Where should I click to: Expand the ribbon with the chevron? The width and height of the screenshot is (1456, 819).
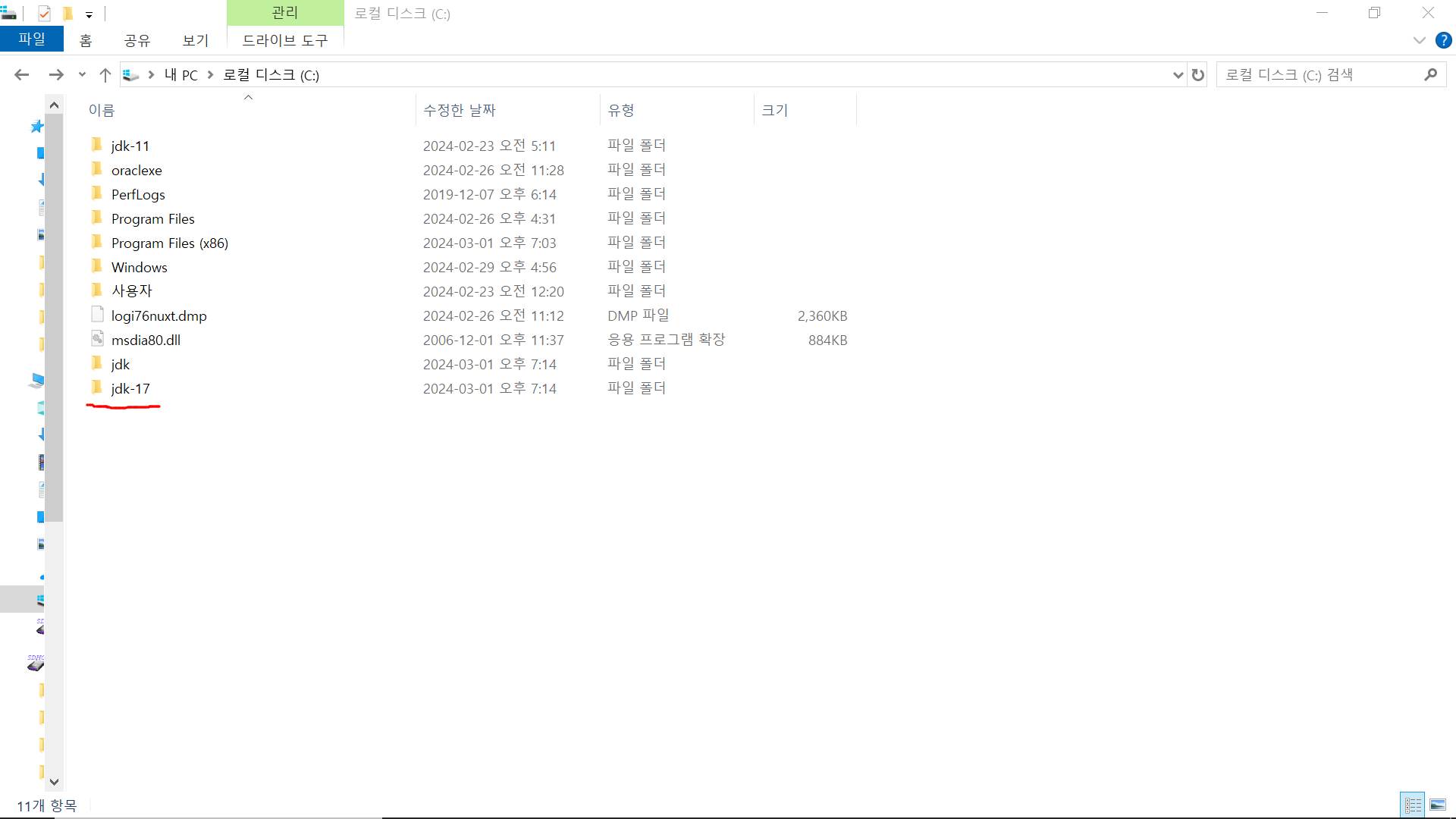coord(1419,40)
